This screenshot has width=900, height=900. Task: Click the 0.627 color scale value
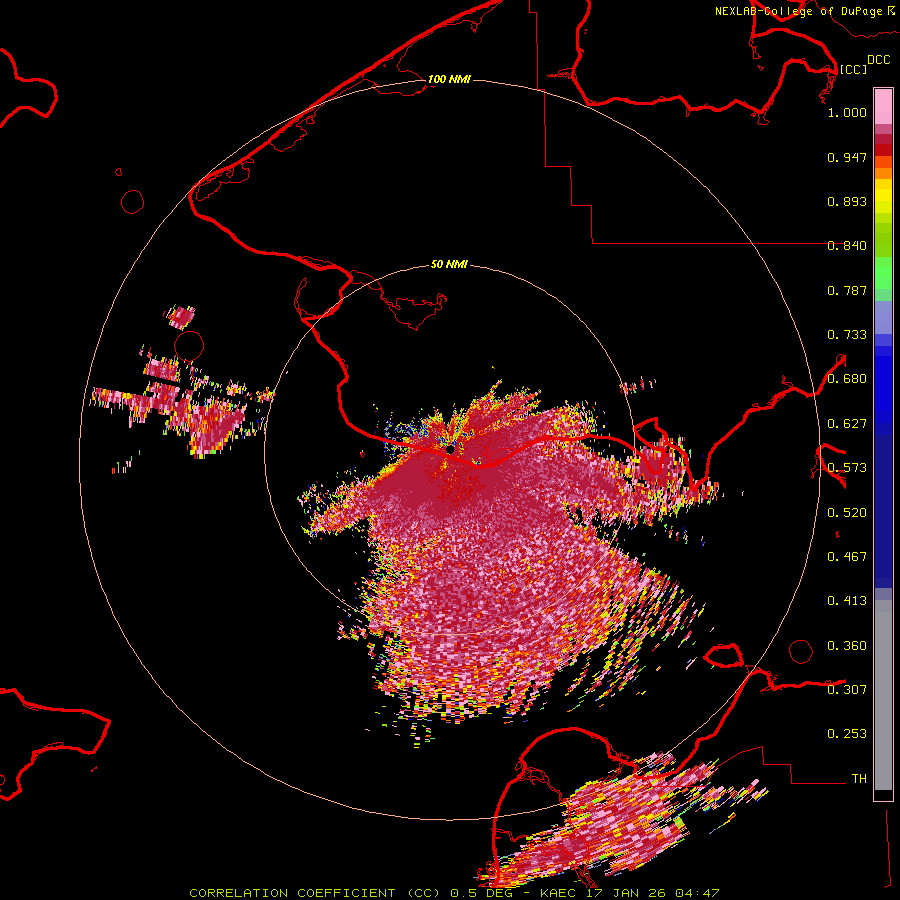point(847,424)
